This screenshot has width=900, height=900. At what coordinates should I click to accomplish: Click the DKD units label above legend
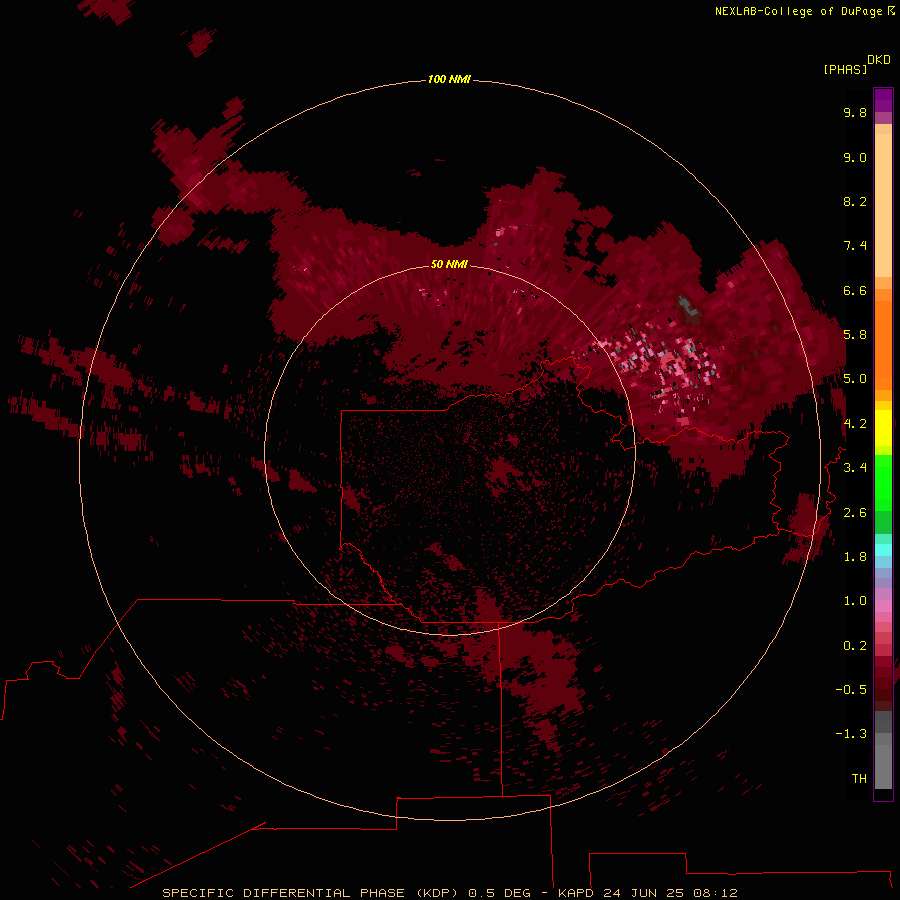coord(879,59)
